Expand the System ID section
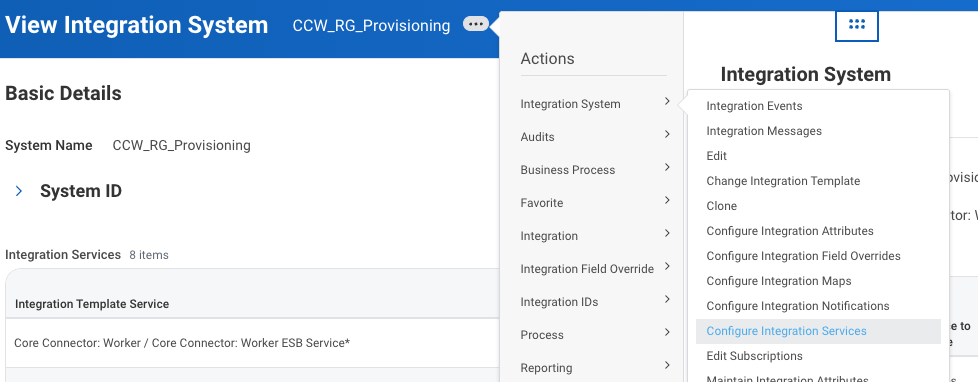Image resolution: width=978 pixels, height=382 pixels. (19, 191)
